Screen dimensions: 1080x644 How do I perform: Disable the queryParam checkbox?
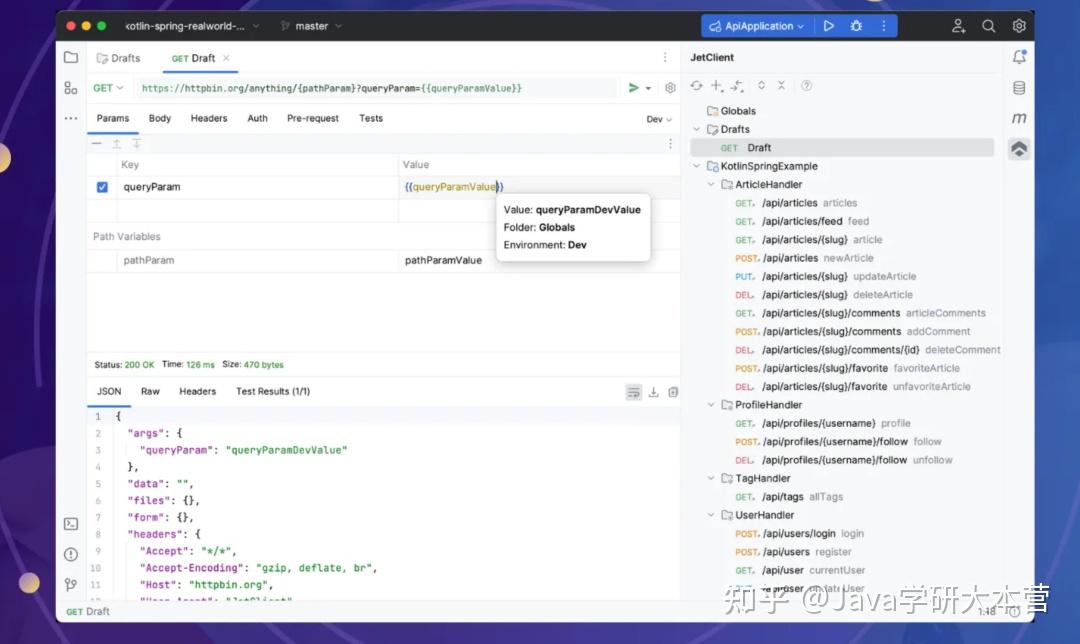[x=102, y=186]
